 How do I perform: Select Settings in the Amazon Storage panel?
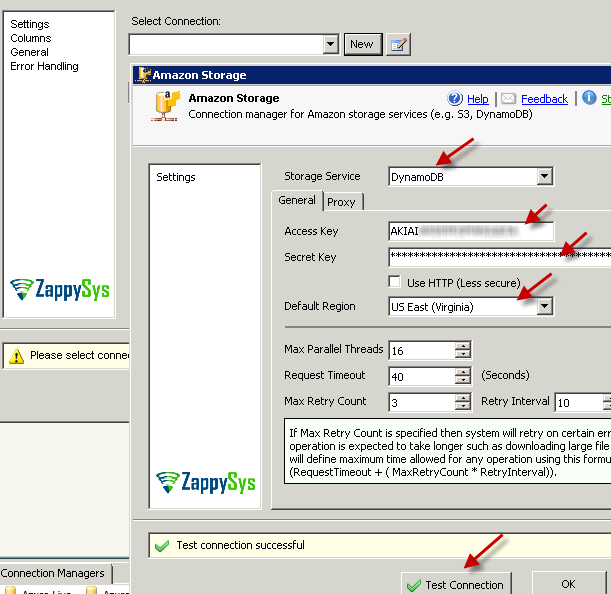(176, 177)
